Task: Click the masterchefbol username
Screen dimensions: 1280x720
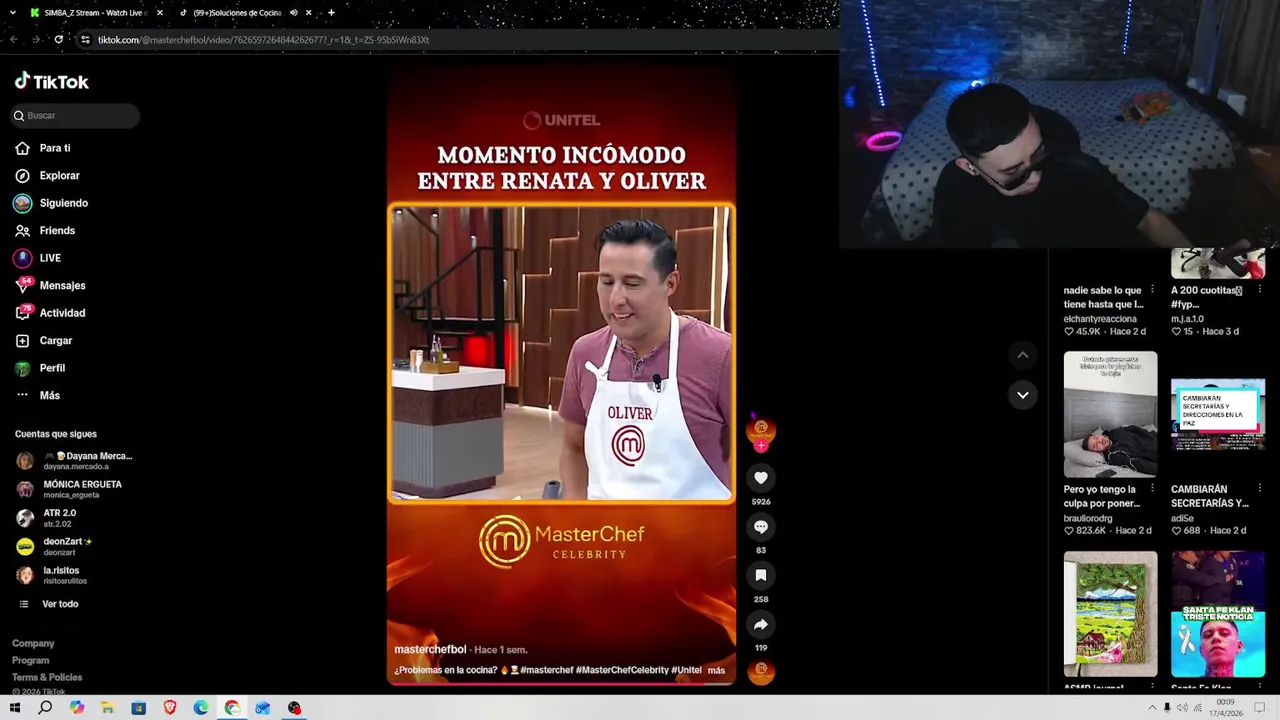Action: click(x=430, y=649)
